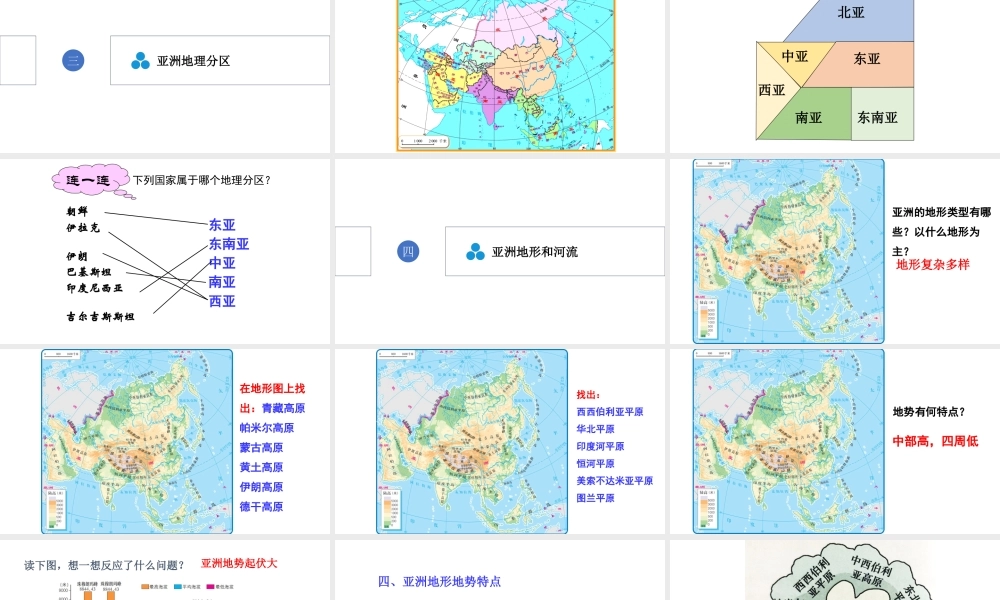
Task: Click the question 地势有何特点？
Action: [x=929, y=412]
